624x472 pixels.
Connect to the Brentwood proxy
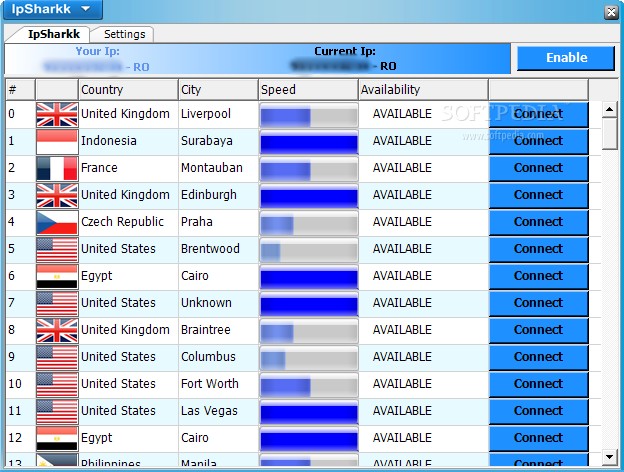[538, 249]
